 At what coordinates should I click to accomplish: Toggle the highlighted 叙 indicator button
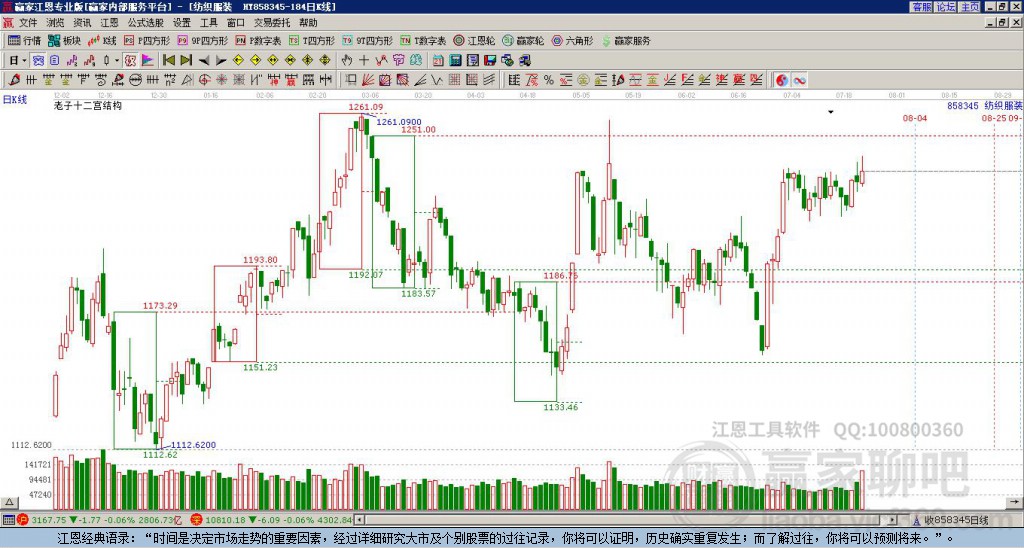point(129,60)
